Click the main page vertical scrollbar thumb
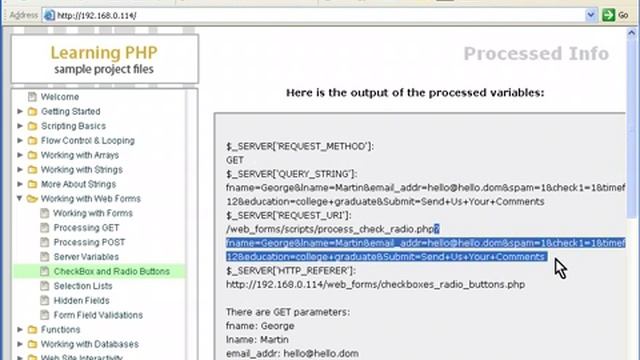 coord(631,129)
